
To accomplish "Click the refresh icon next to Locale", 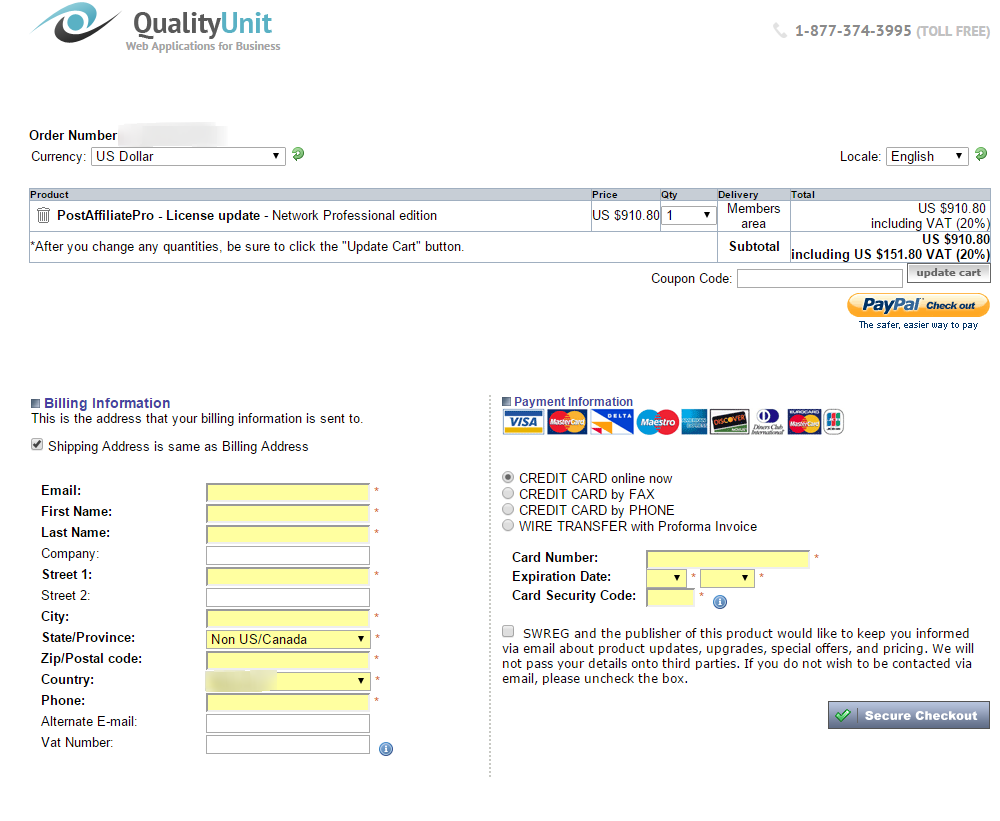I will point(981,154).
